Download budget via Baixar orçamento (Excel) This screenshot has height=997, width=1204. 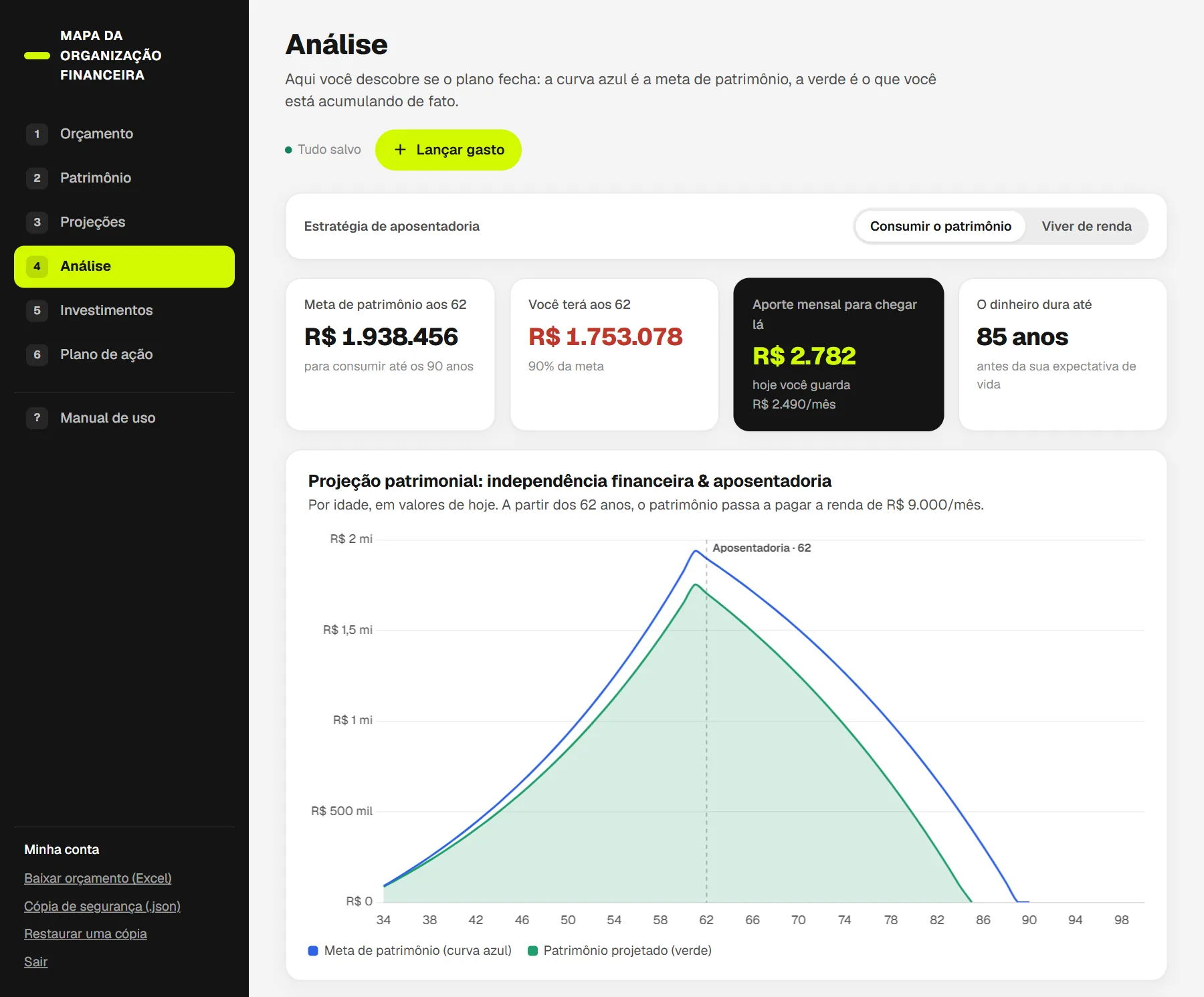(98, 878)
